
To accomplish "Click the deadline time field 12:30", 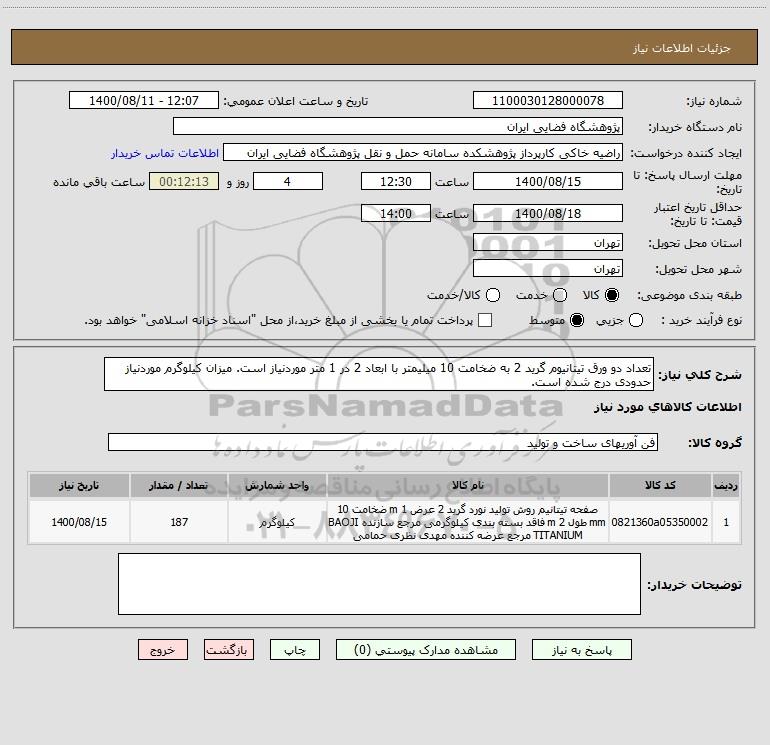I will [x=396, y=181].
